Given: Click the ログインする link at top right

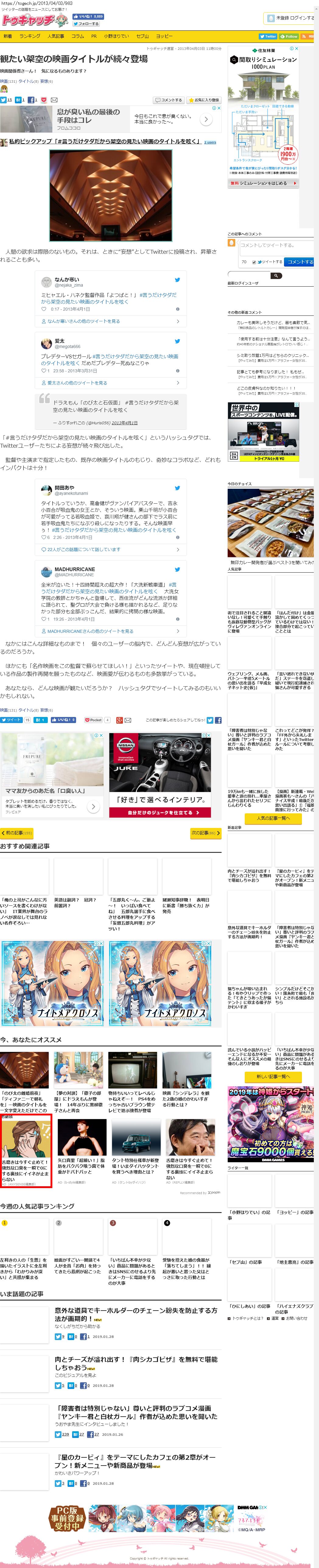Looking at the screenshot, I should [303, 18].
